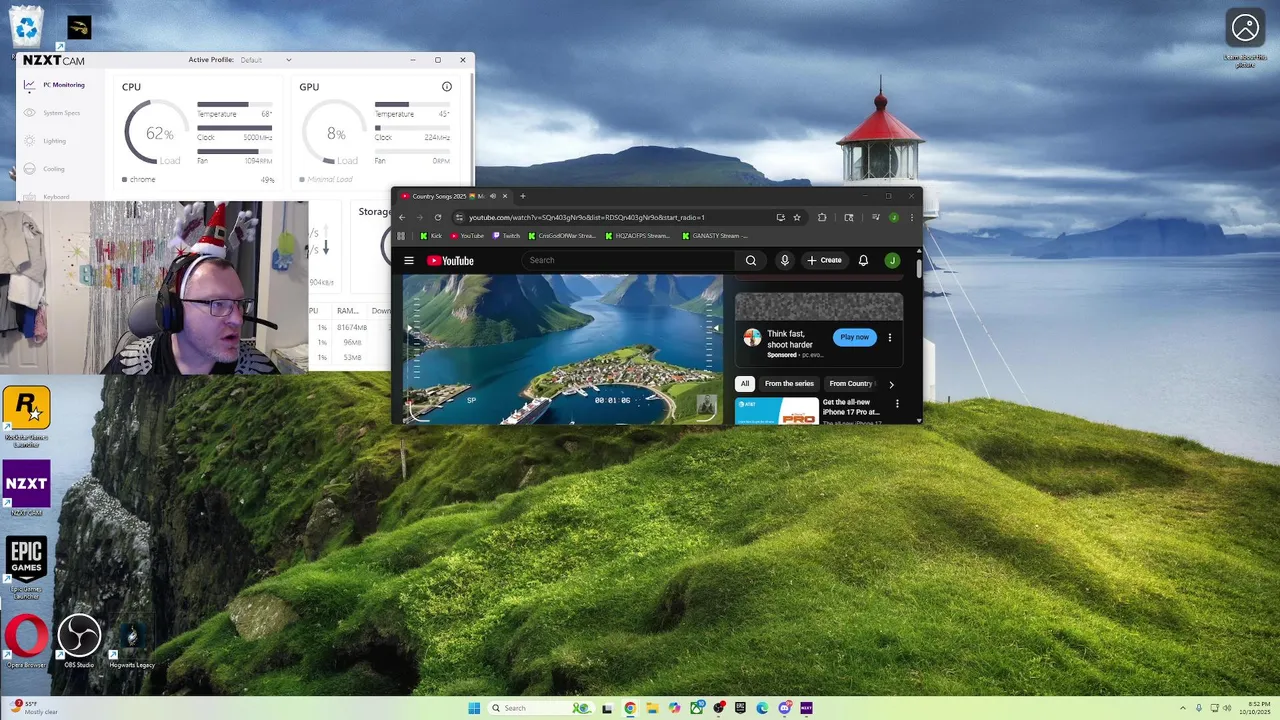The image size is (1280, 720).
Task: Open options menu on sponsored ad
Action: 890,338
